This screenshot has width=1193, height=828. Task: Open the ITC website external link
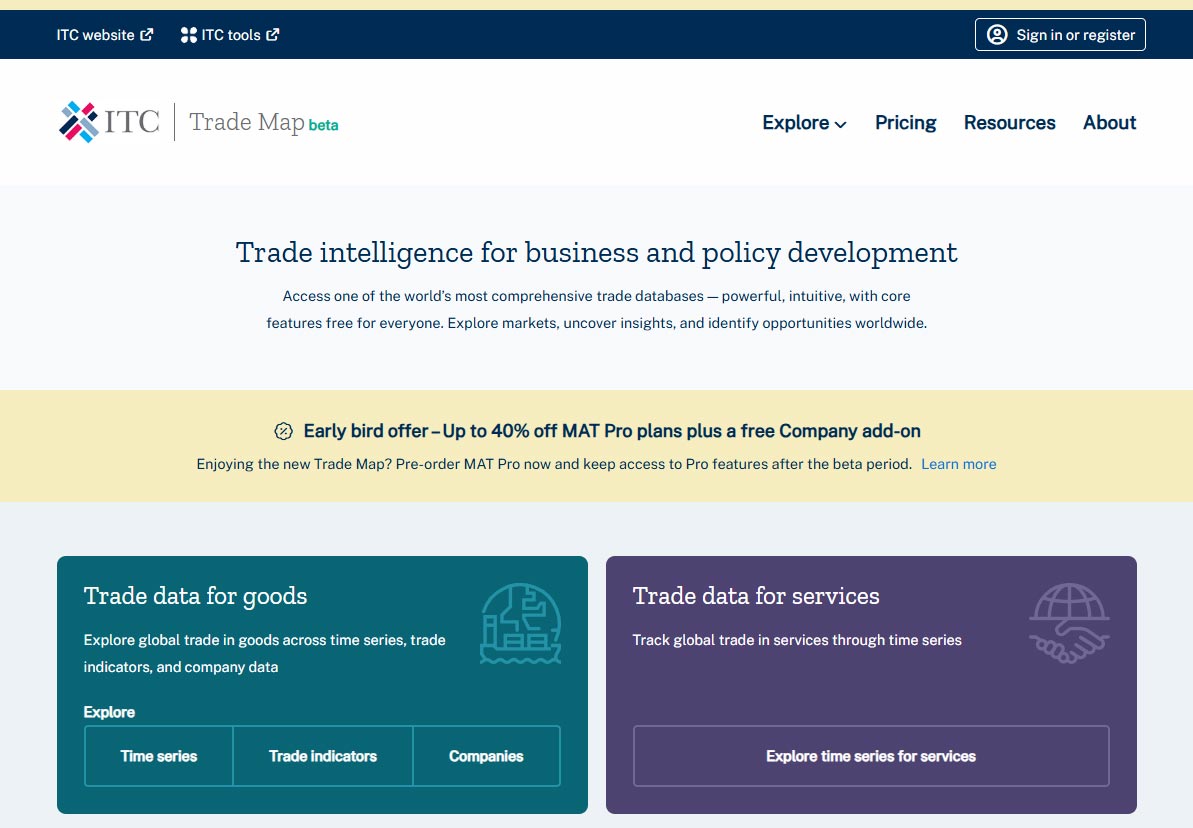pos(104,35)
